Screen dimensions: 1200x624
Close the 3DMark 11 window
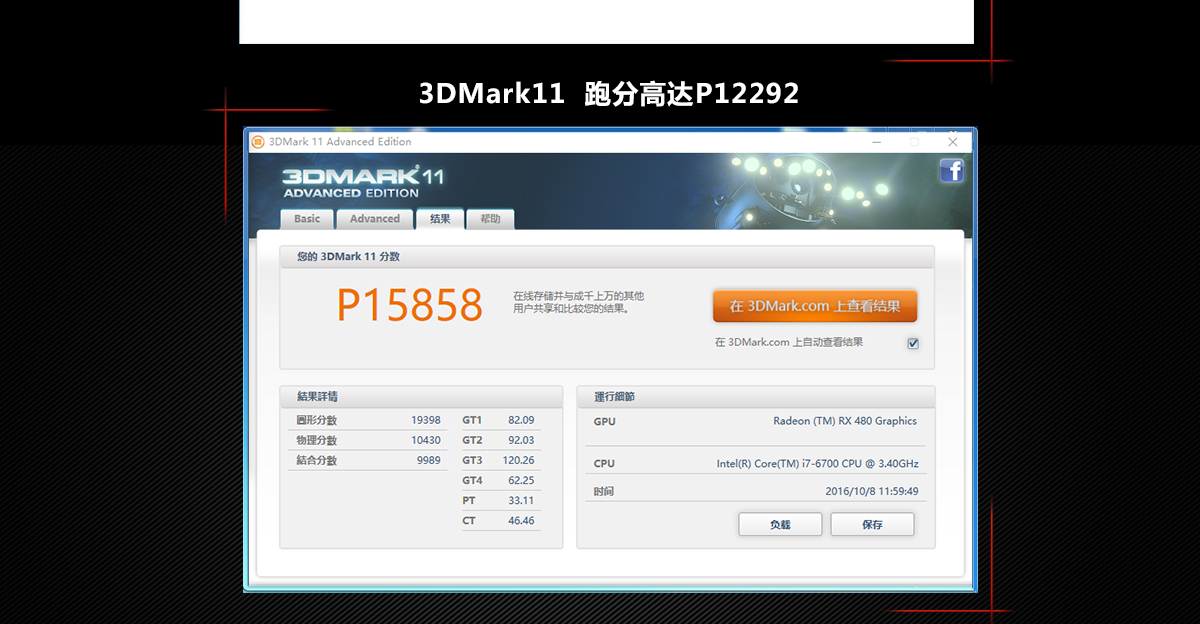(x=952, y=141)
